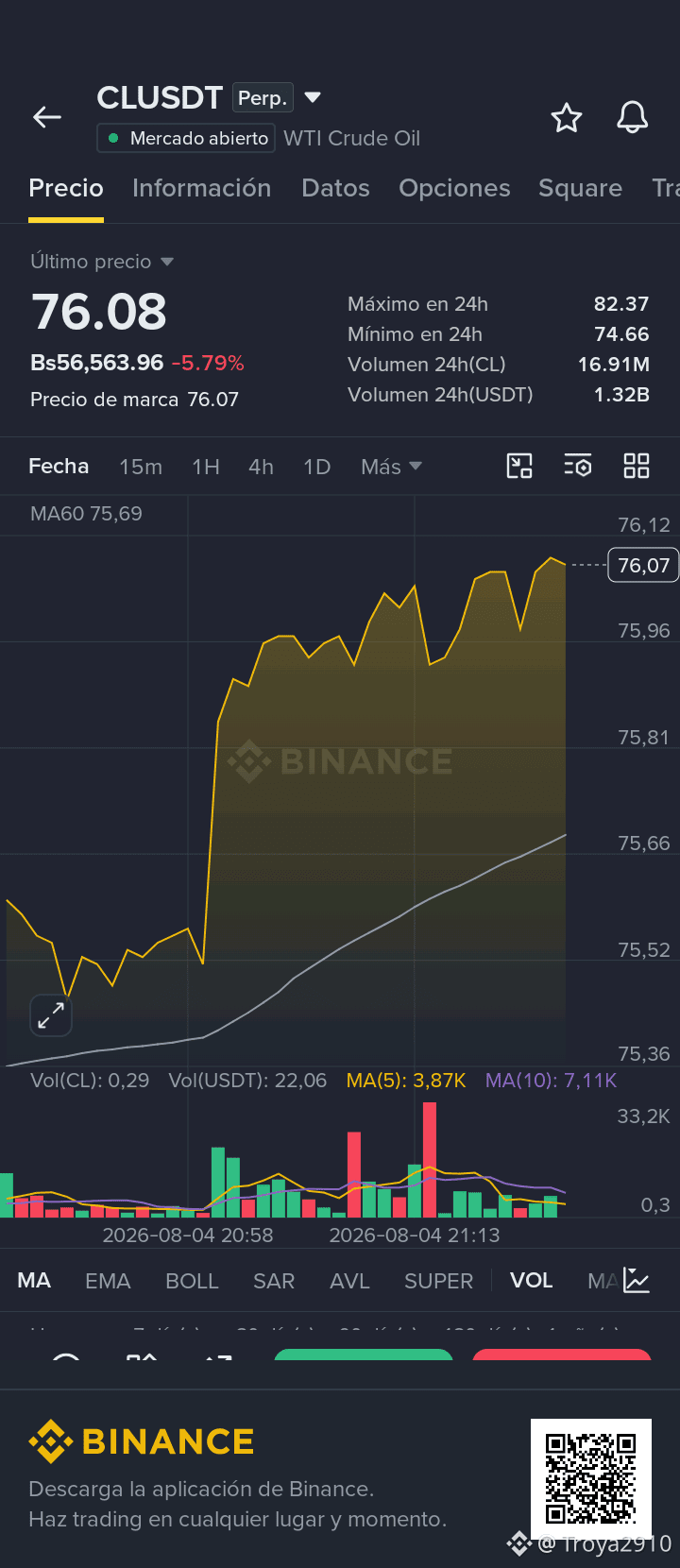Open the Opciones tab

454,188
